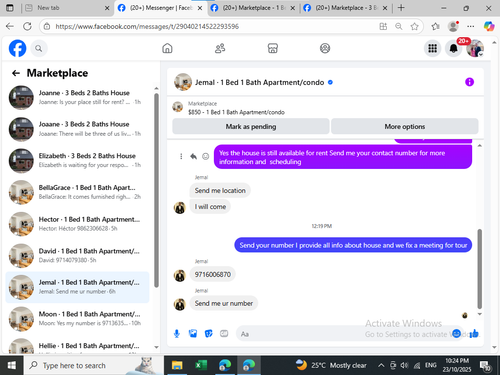Open Edge settings and more menu
This screenshot has width=500, height=375.
coord(471,26)
